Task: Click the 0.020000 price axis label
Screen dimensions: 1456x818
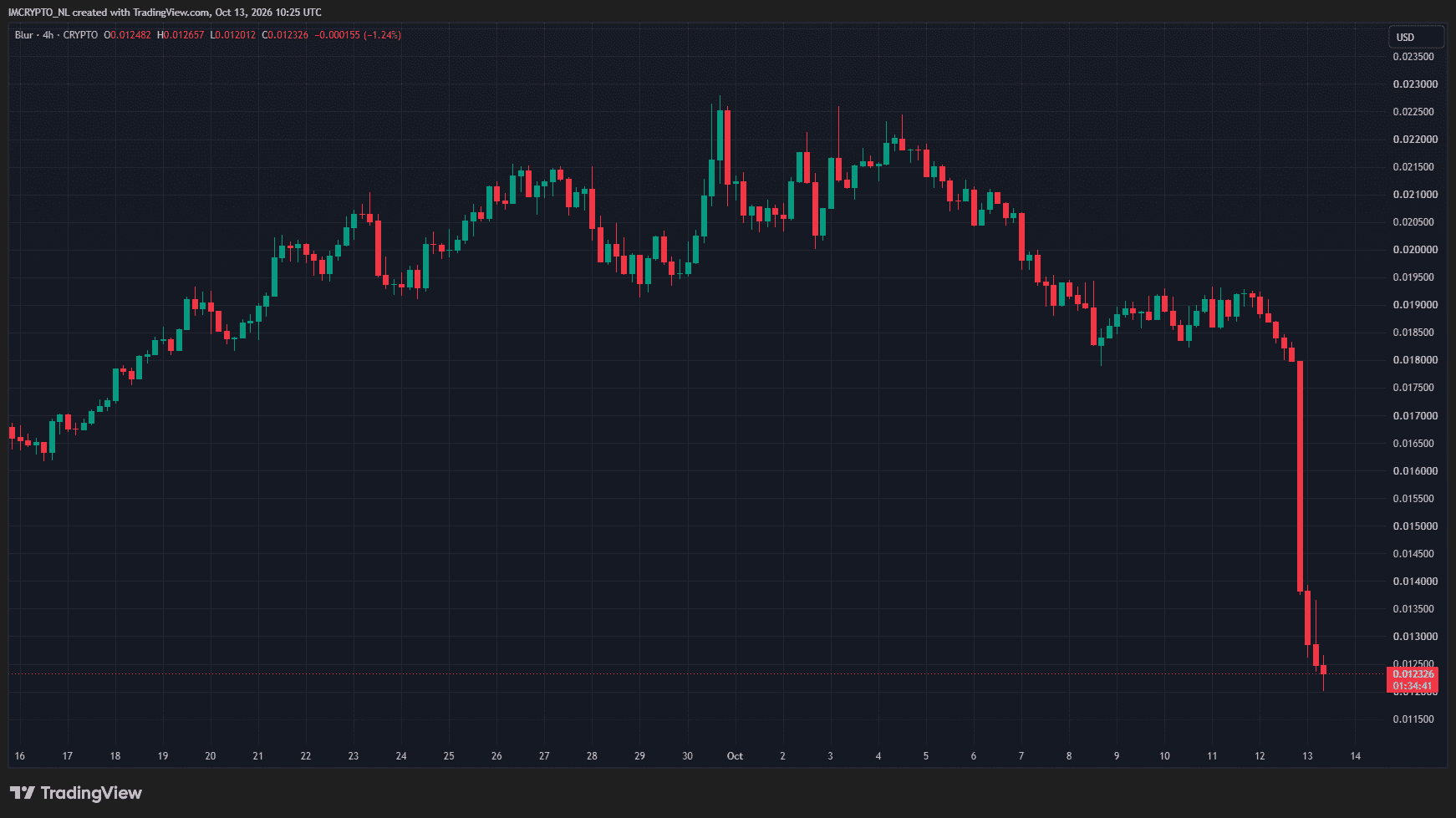Action: tap(1415, 250)
